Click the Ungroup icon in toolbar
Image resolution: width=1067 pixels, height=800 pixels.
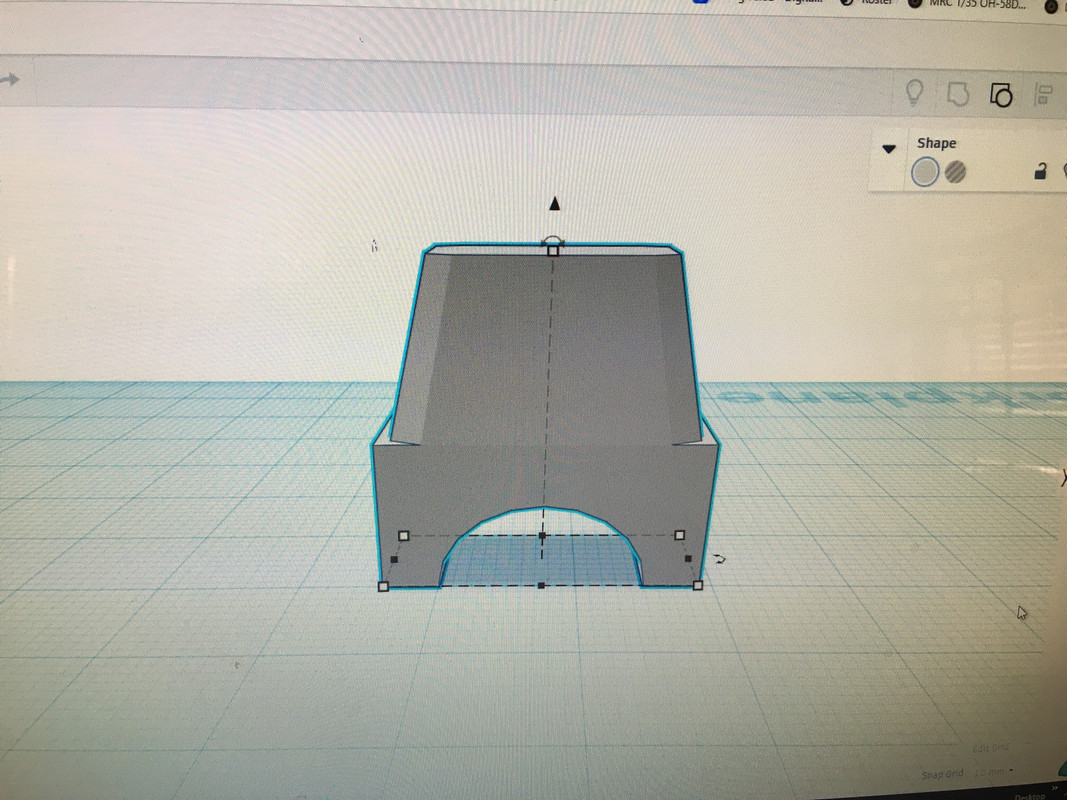pos(1001,95)
